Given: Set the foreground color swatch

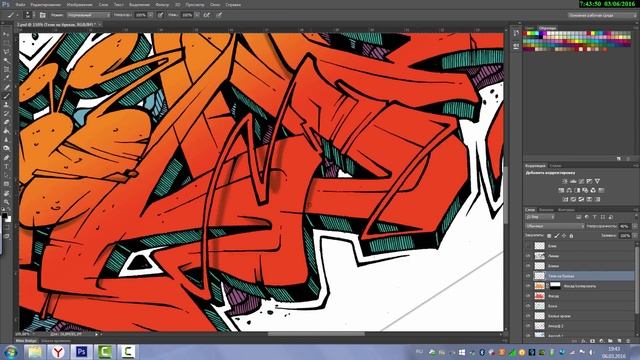Looking at the screenshot, I should 4,216.
